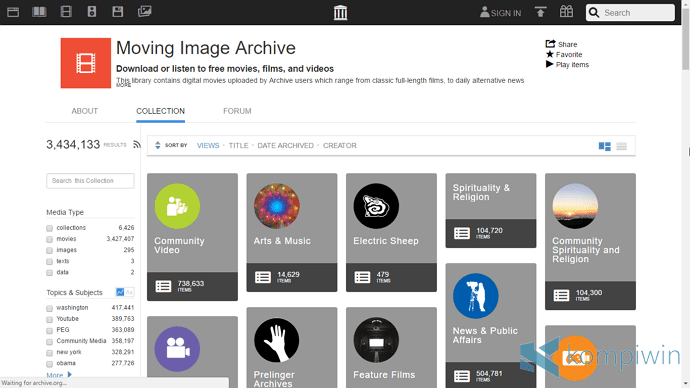The width and height of the screenshot is (690, 388).
Task: Check the movies media type checkbox
Action: click(x=49, y=239)
